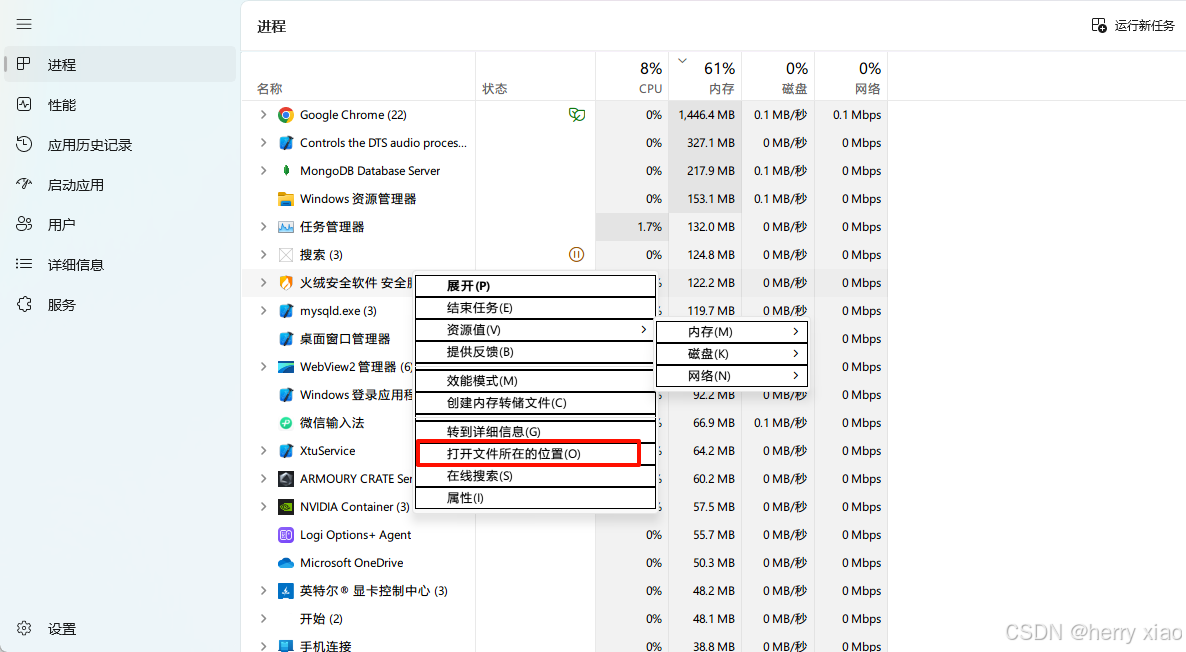Click the NVIDIA Container process icon
The height and width of the screenshot is (652, 1186).
(286, 507)
